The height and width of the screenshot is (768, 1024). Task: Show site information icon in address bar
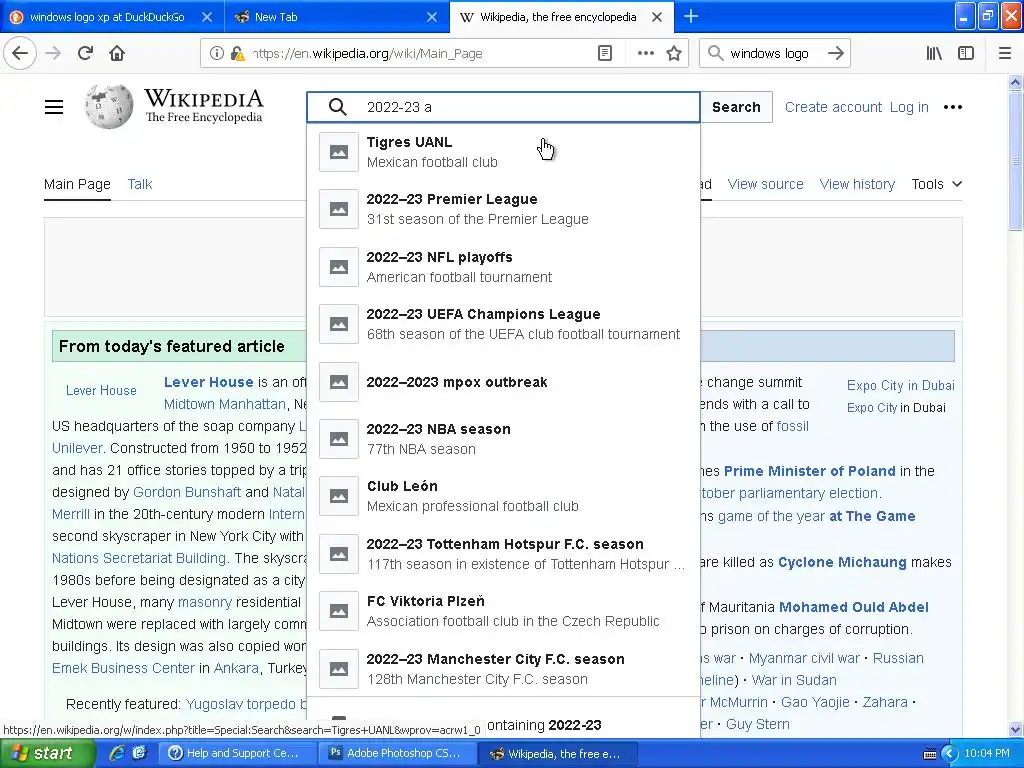[216, 54]
